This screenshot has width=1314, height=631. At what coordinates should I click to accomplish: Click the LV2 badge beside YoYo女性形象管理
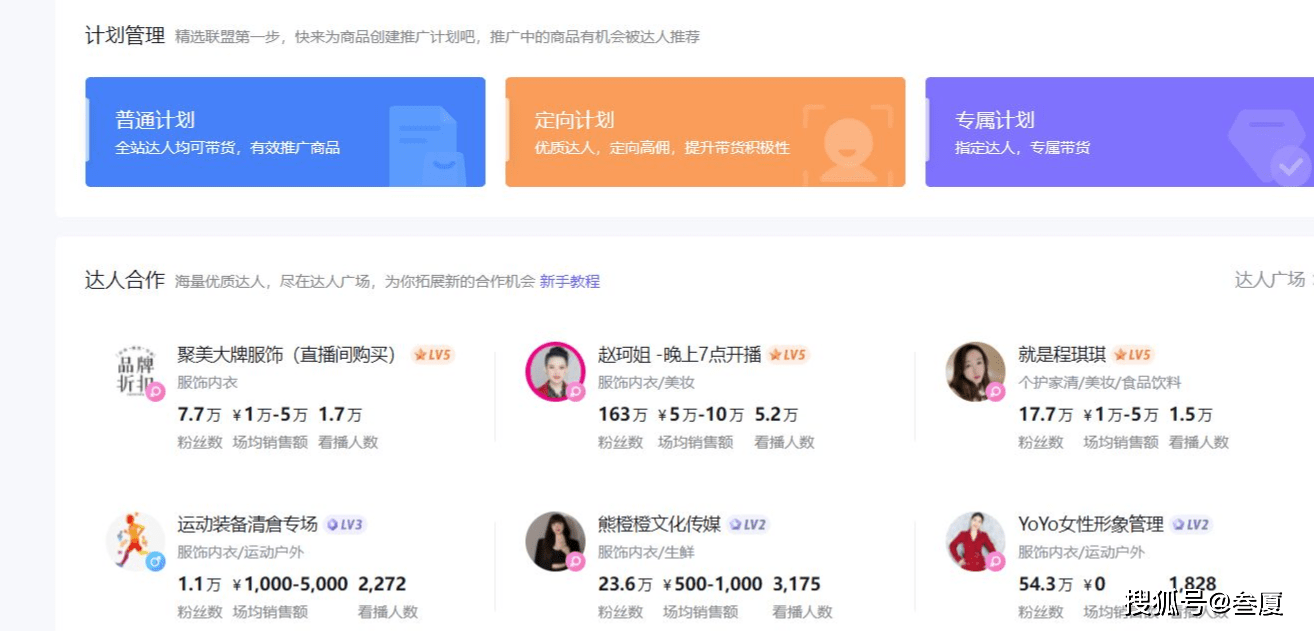(x=1193, y=523)
